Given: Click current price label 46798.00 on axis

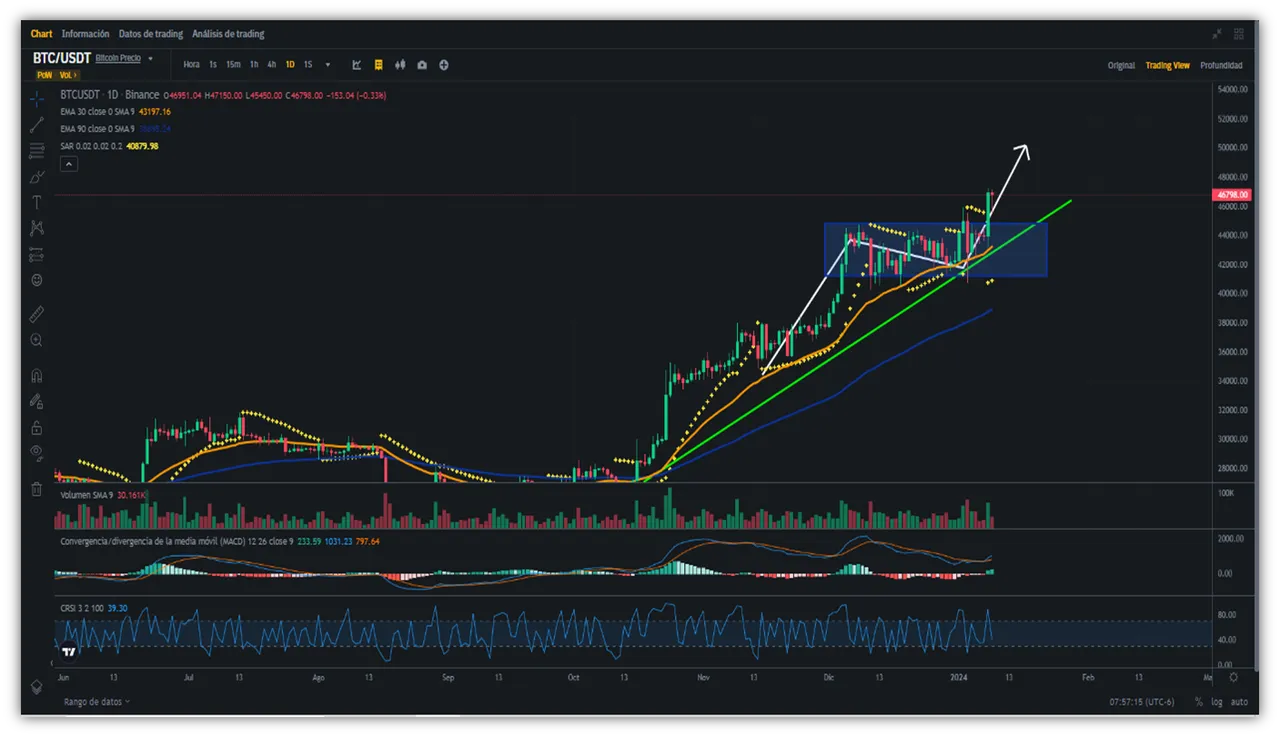Looking at the screenshot, I should point(1230,195).
